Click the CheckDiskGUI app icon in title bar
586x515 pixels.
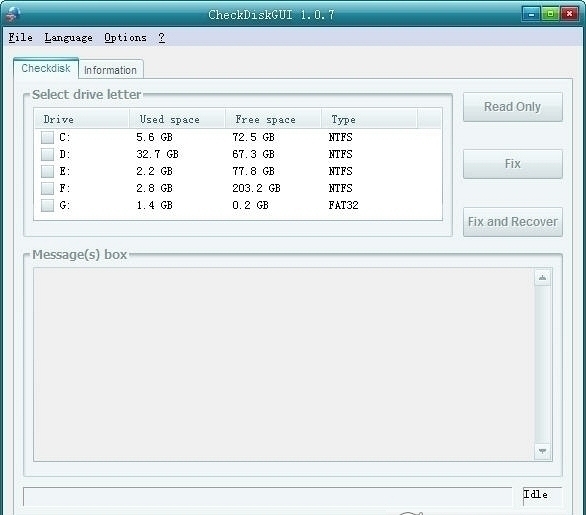(x=13, y=14)
